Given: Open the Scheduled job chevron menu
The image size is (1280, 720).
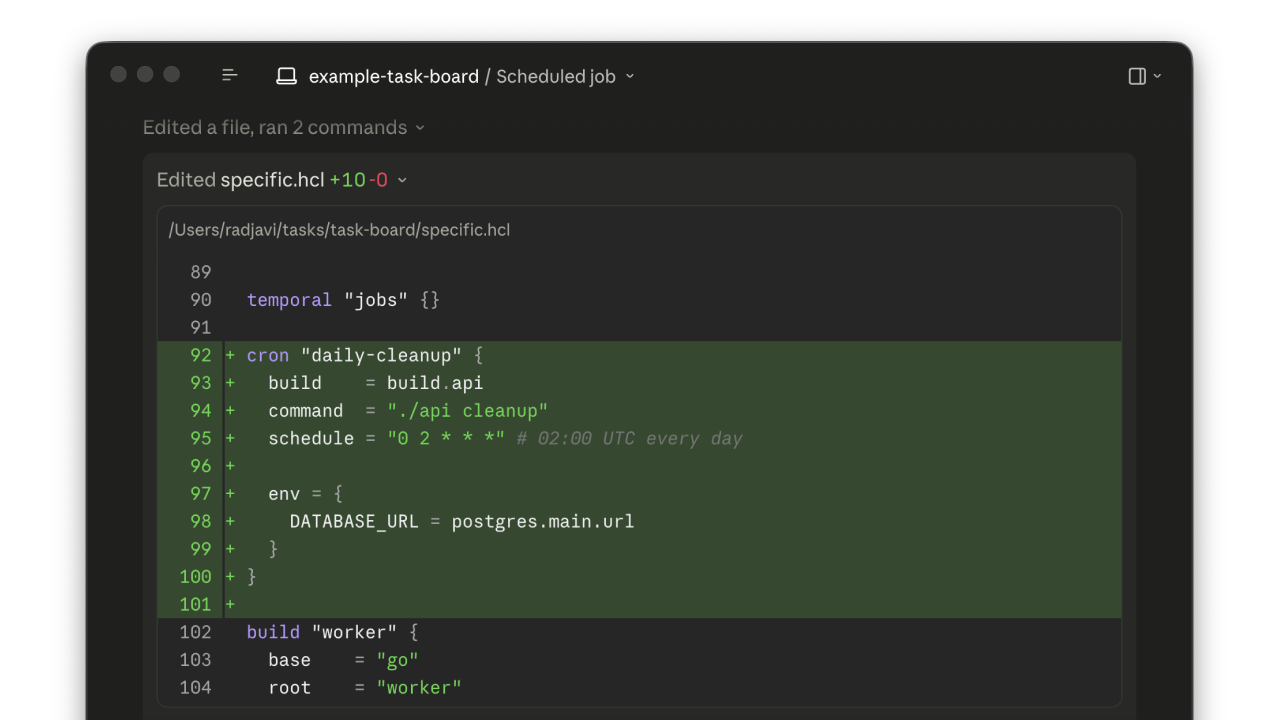Looking at the screenshot, I should pyautogui.click(x=630, y=76).
